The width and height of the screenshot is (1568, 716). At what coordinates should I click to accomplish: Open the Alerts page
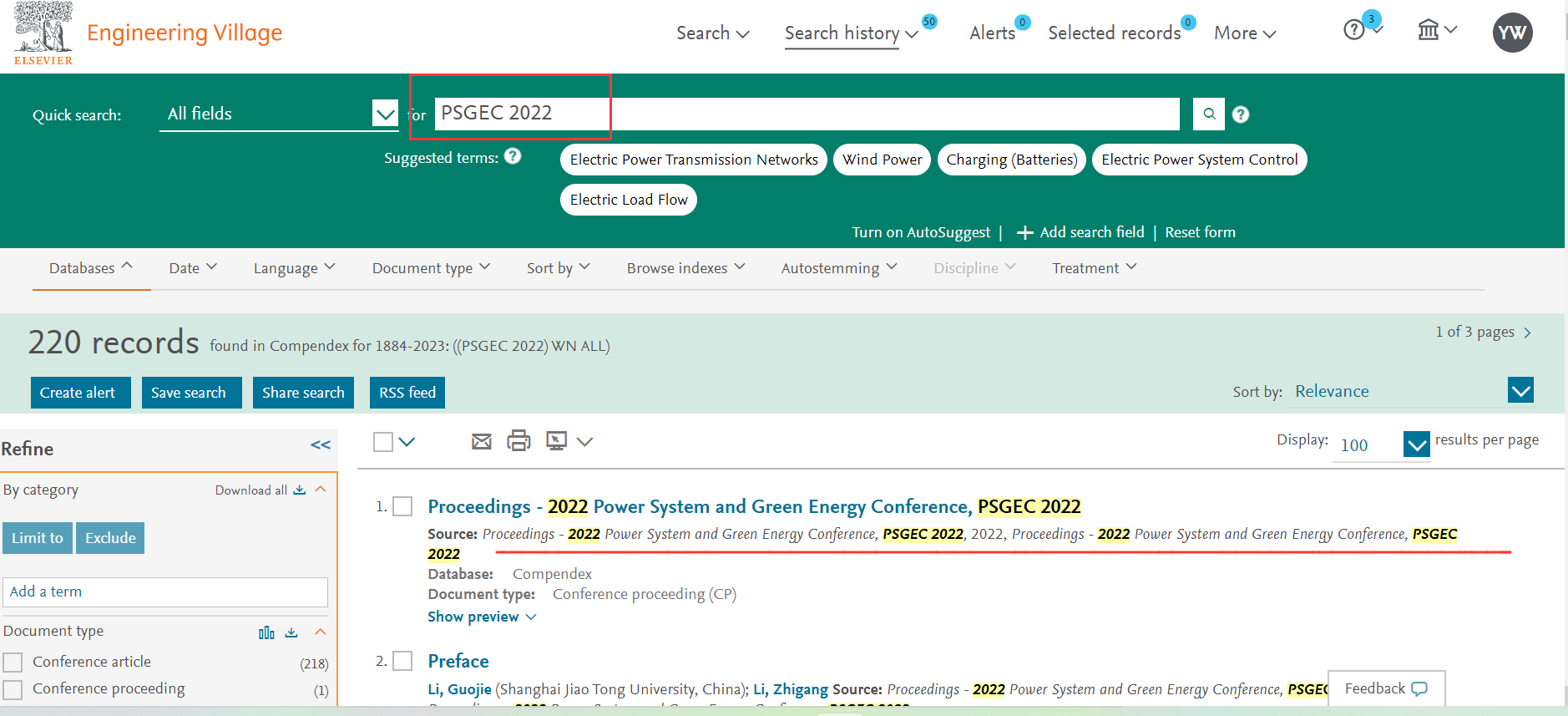point(992,33)
